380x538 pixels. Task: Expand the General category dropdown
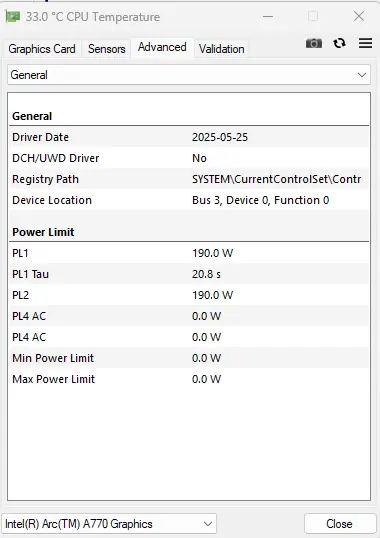pyautogui.click(x=189, y=75)
